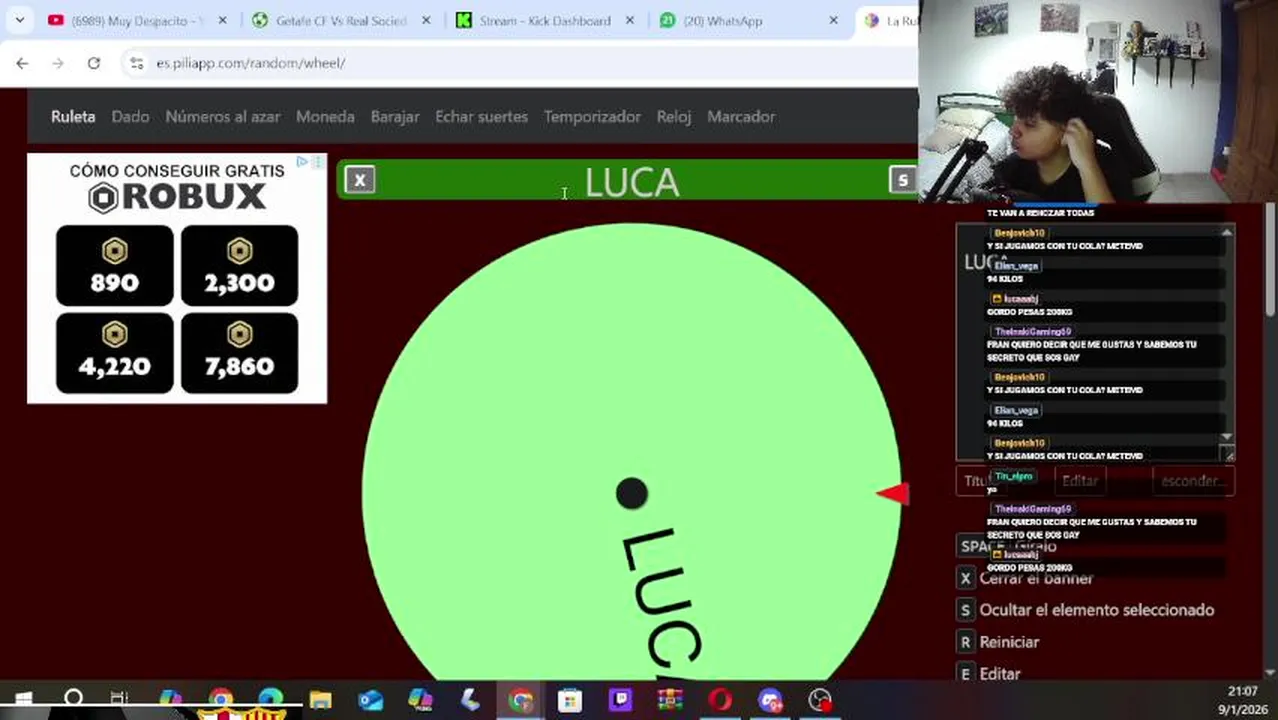The height and width of the screenshot is (720, 1278).
Task: Open Discord from the taskbar
Action: tap(770, 700)
